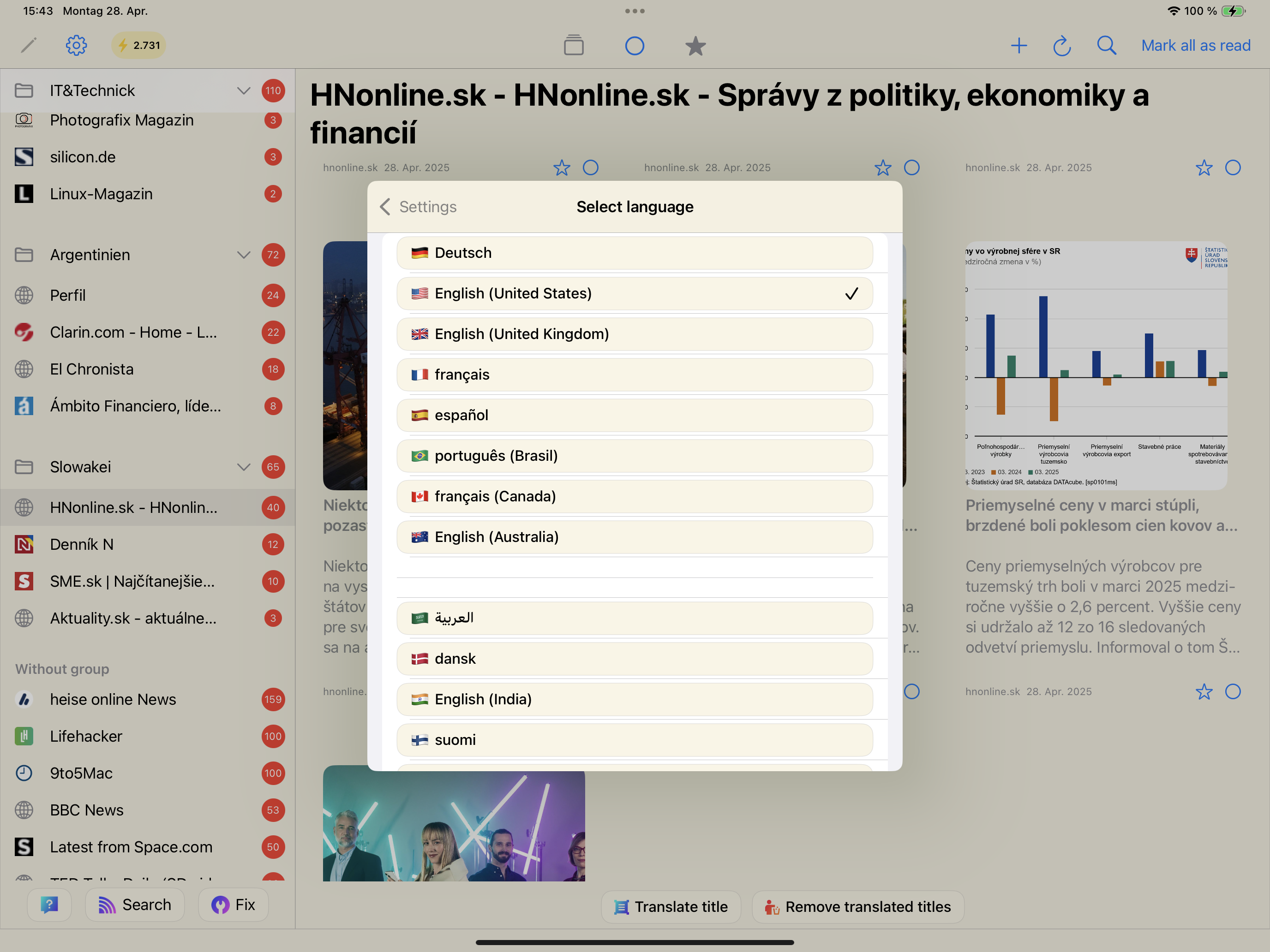Choose français language
The width and height of the screenshot is (1270, 952).
click(635, 375)
